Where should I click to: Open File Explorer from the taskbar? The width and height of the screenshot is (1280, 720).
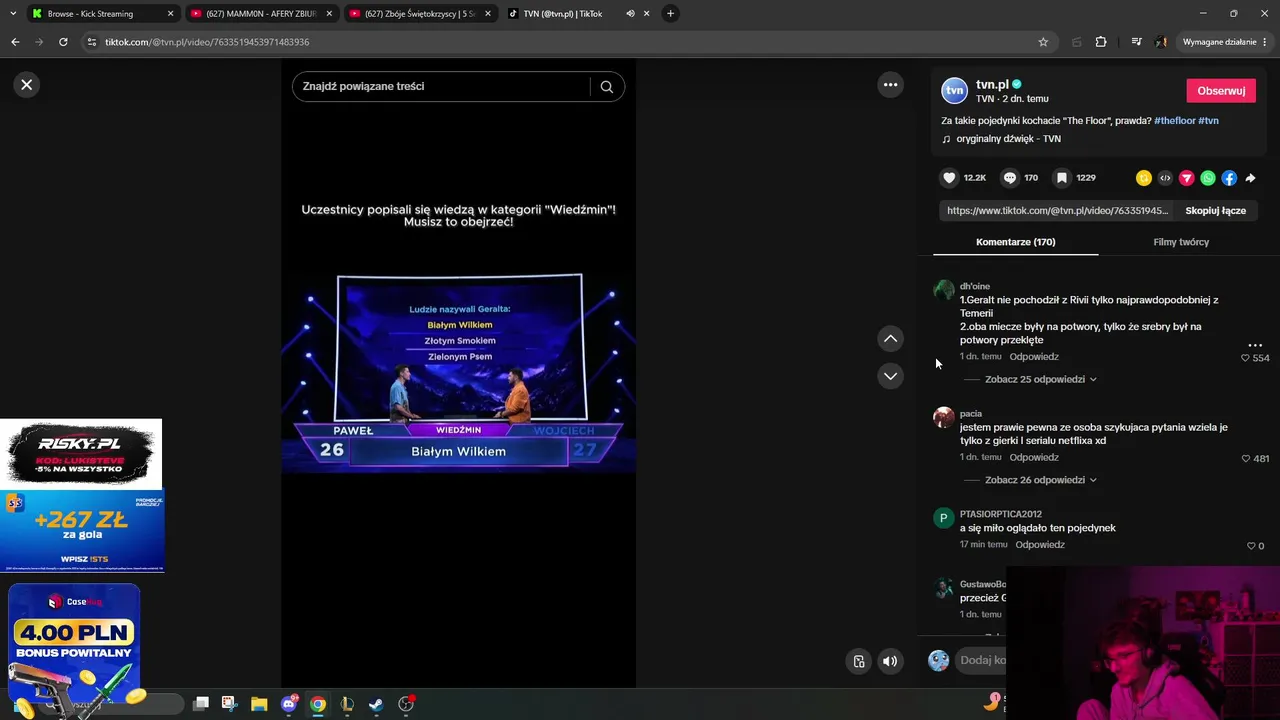(x=259, y=704)
